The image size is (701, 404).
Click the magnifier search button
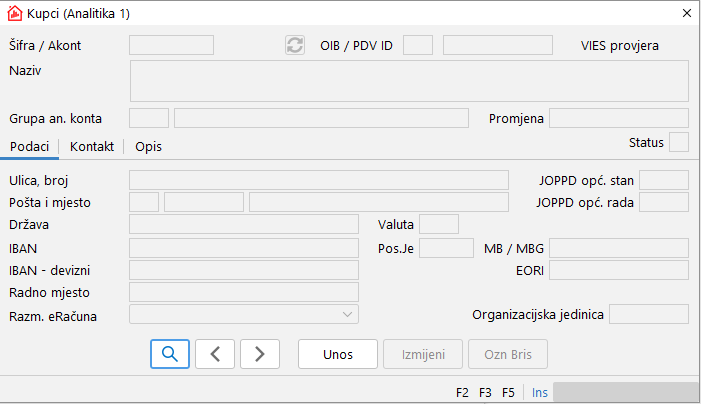[169, 354]
